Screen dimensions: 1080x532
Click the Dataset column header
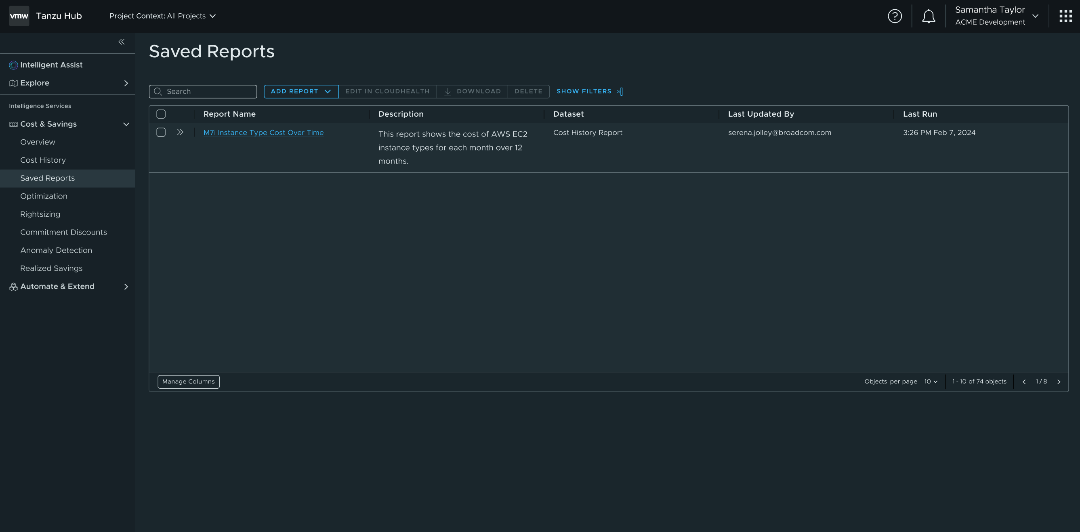(x=568, y=114)
